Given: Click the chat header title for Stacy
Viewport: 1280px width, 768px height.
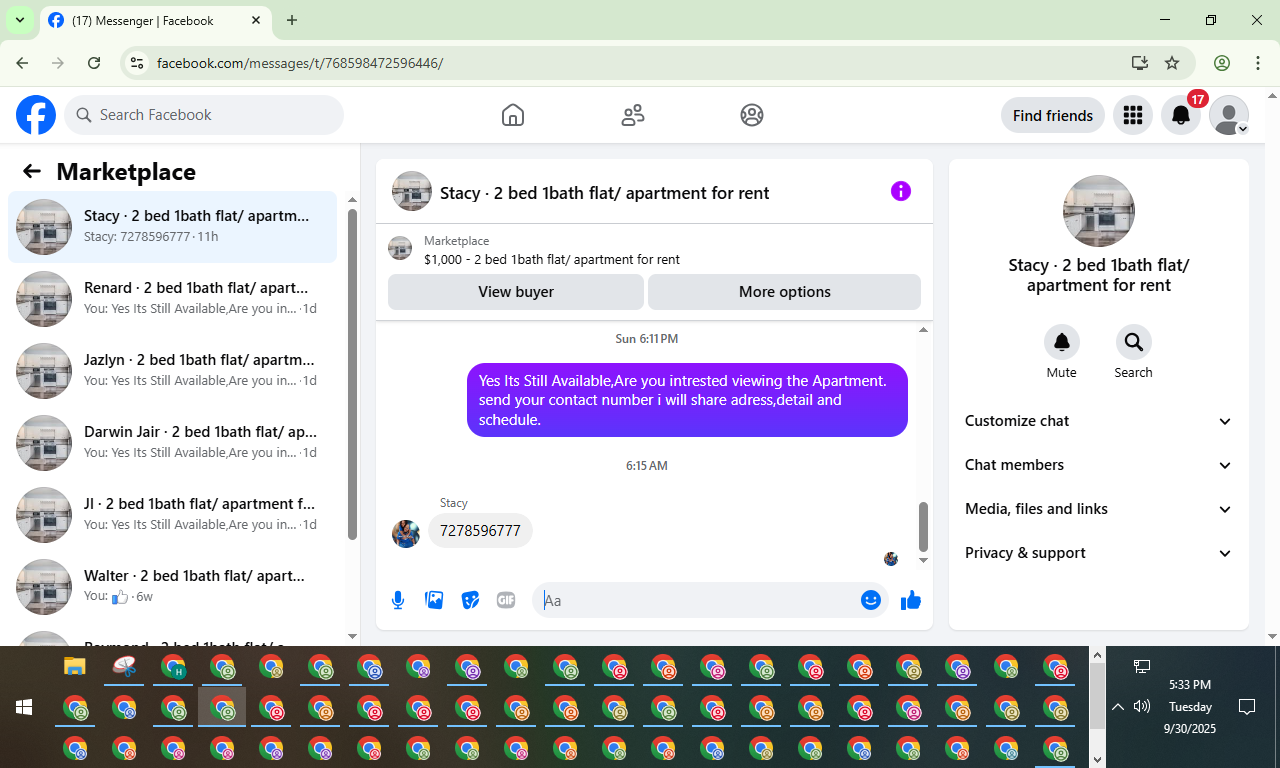Looking at the screenshot, I should pyautogui.click(x=605, y=193).
